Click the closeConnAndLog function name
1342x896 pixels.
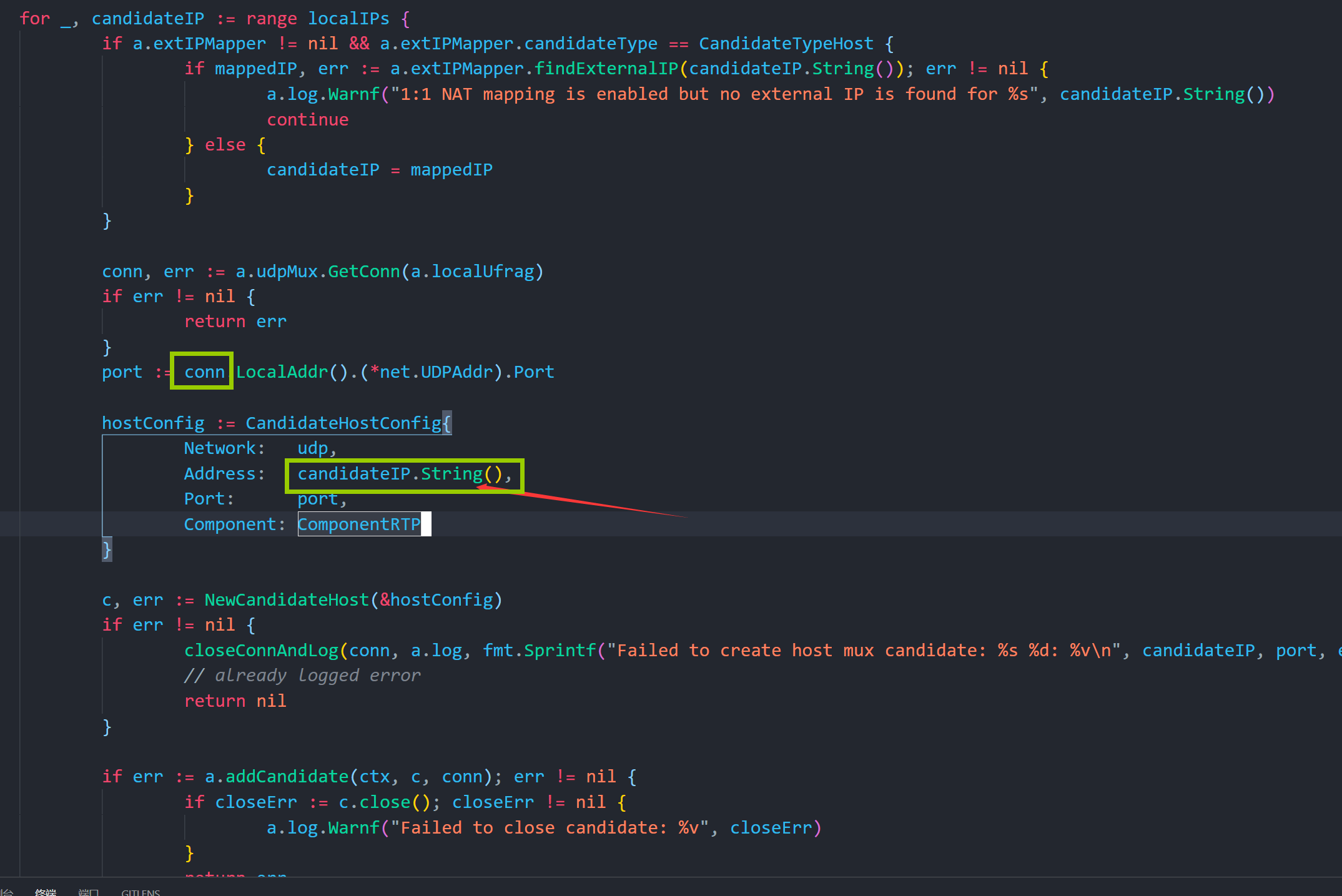[x=261, y=651]
